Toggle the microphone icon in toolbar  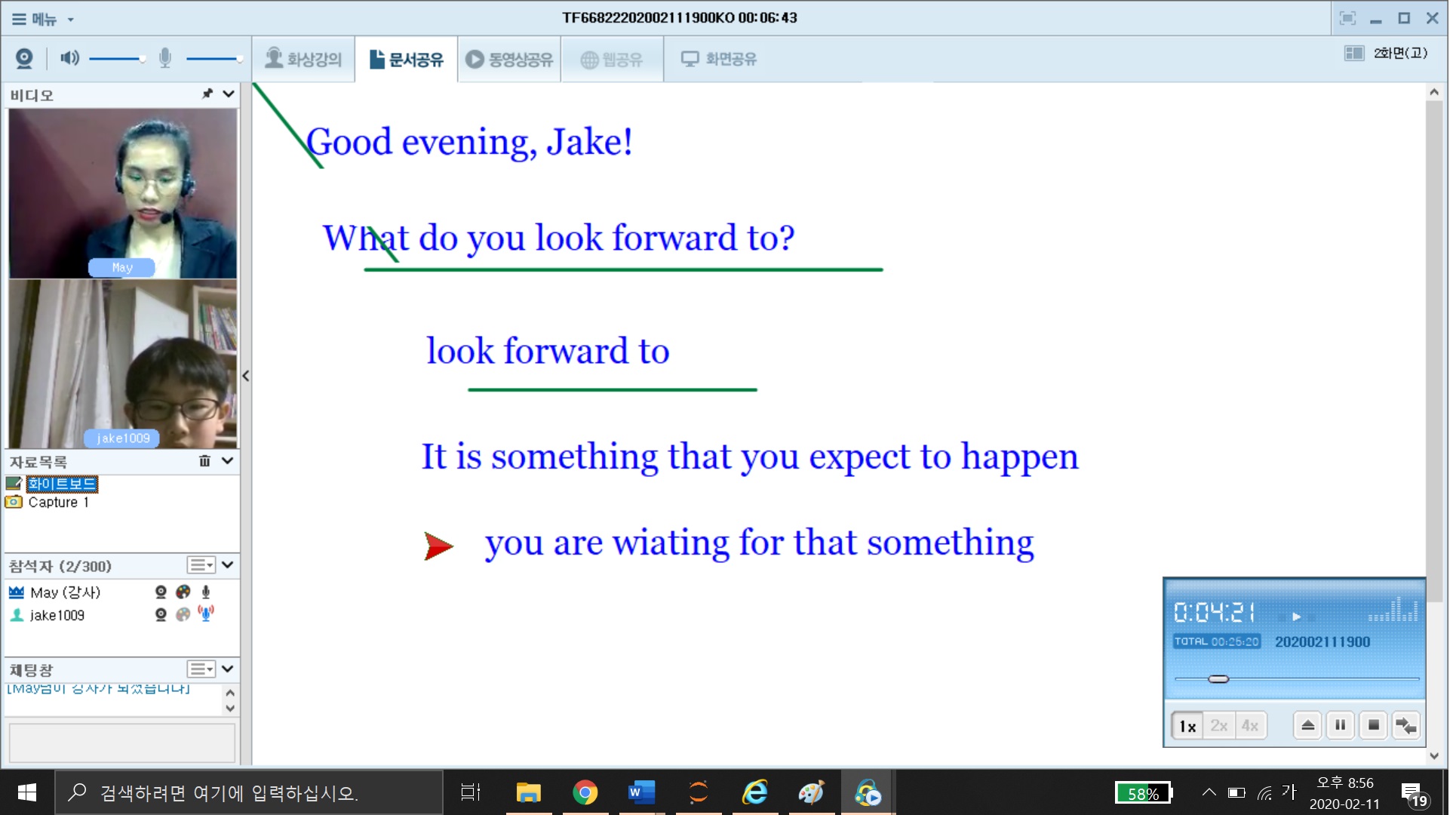164,58
